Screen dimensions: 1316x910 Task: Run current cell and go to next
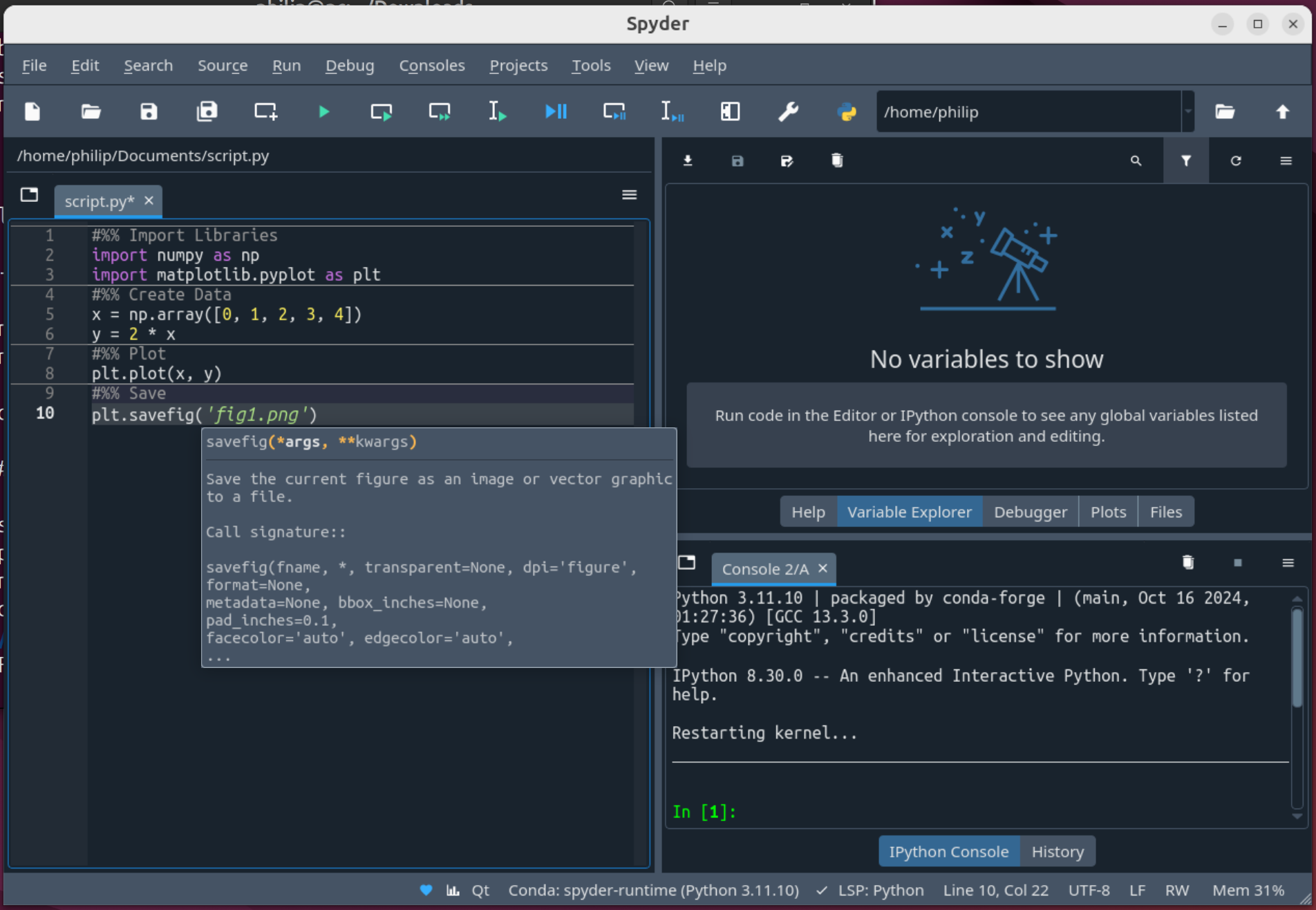440,111
